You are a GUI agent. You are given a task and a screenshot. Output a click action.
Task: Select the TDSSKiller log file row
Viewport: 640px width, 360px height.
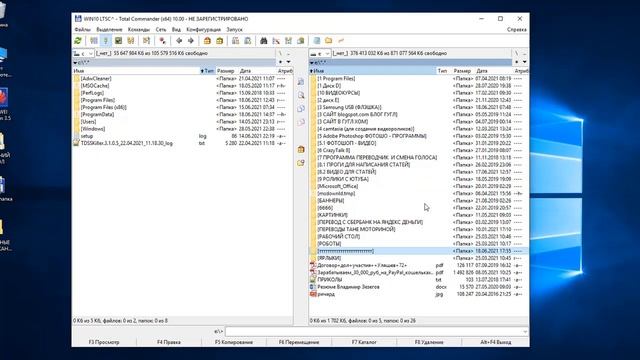tap(182, 143)
